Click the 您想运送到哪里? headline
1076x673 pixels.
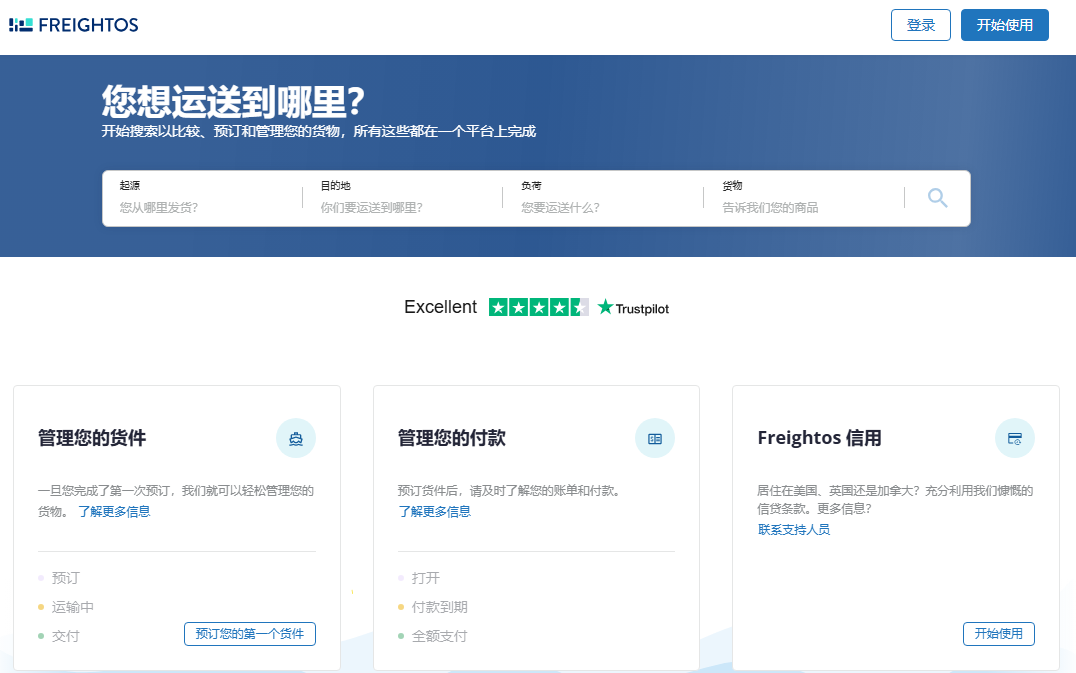[x=233, y=102]
